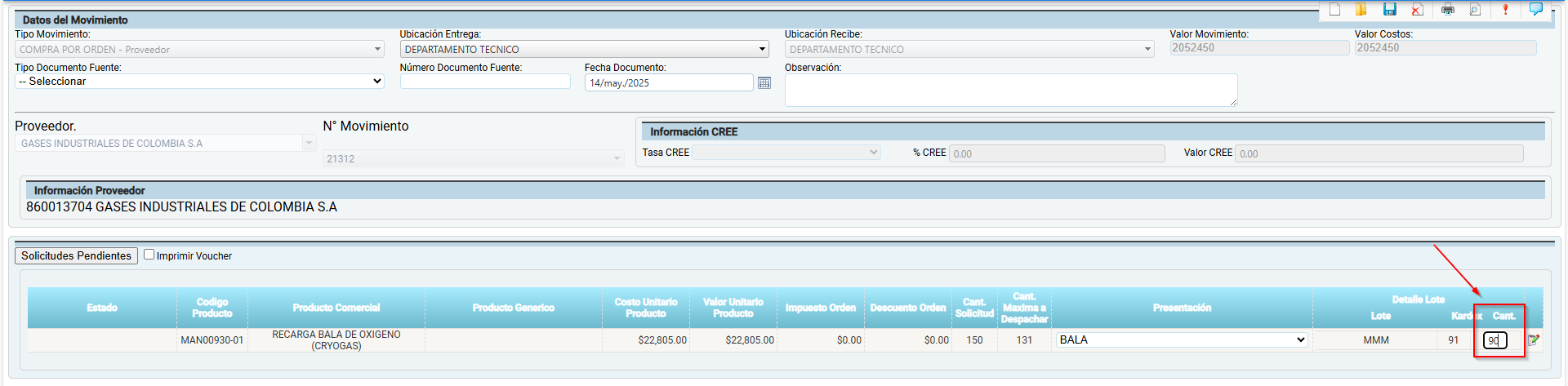Screen dimensions: 1568x386
Task: Click the new blank document icon
Action: (x=1335, y=10)
